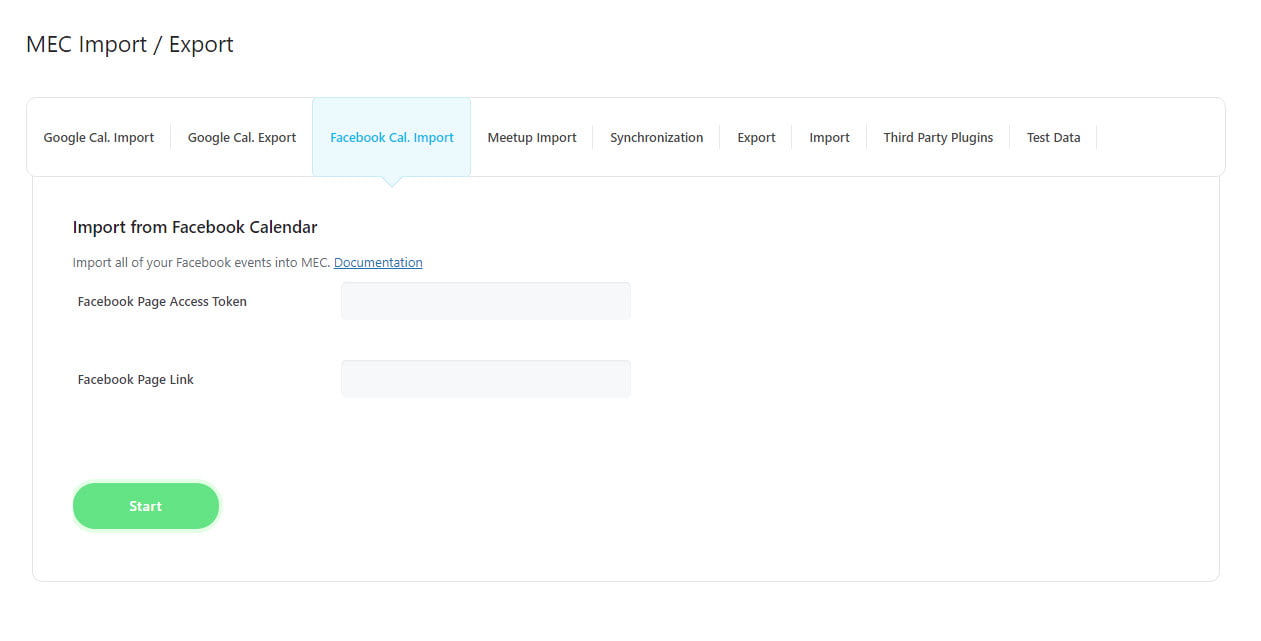Open the Synchronization tab

point(656,137)
